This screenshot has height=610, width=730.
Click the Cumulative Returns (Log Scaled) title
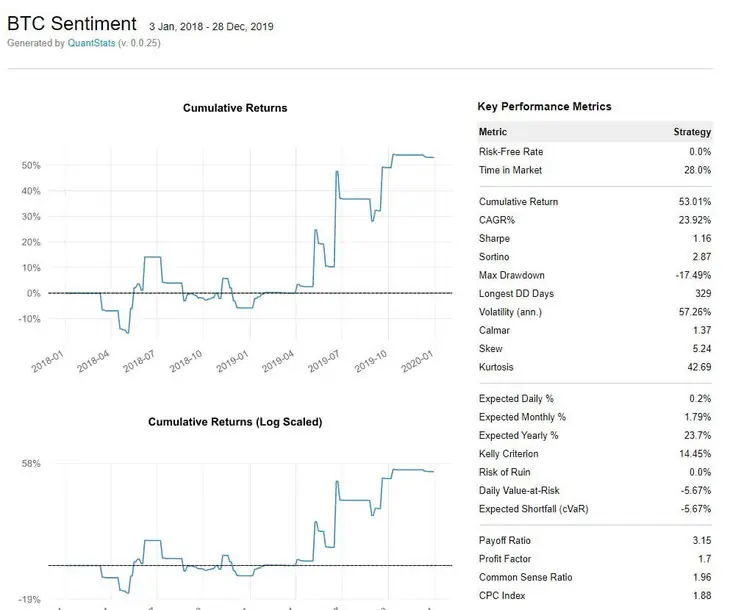pos(235,422)
